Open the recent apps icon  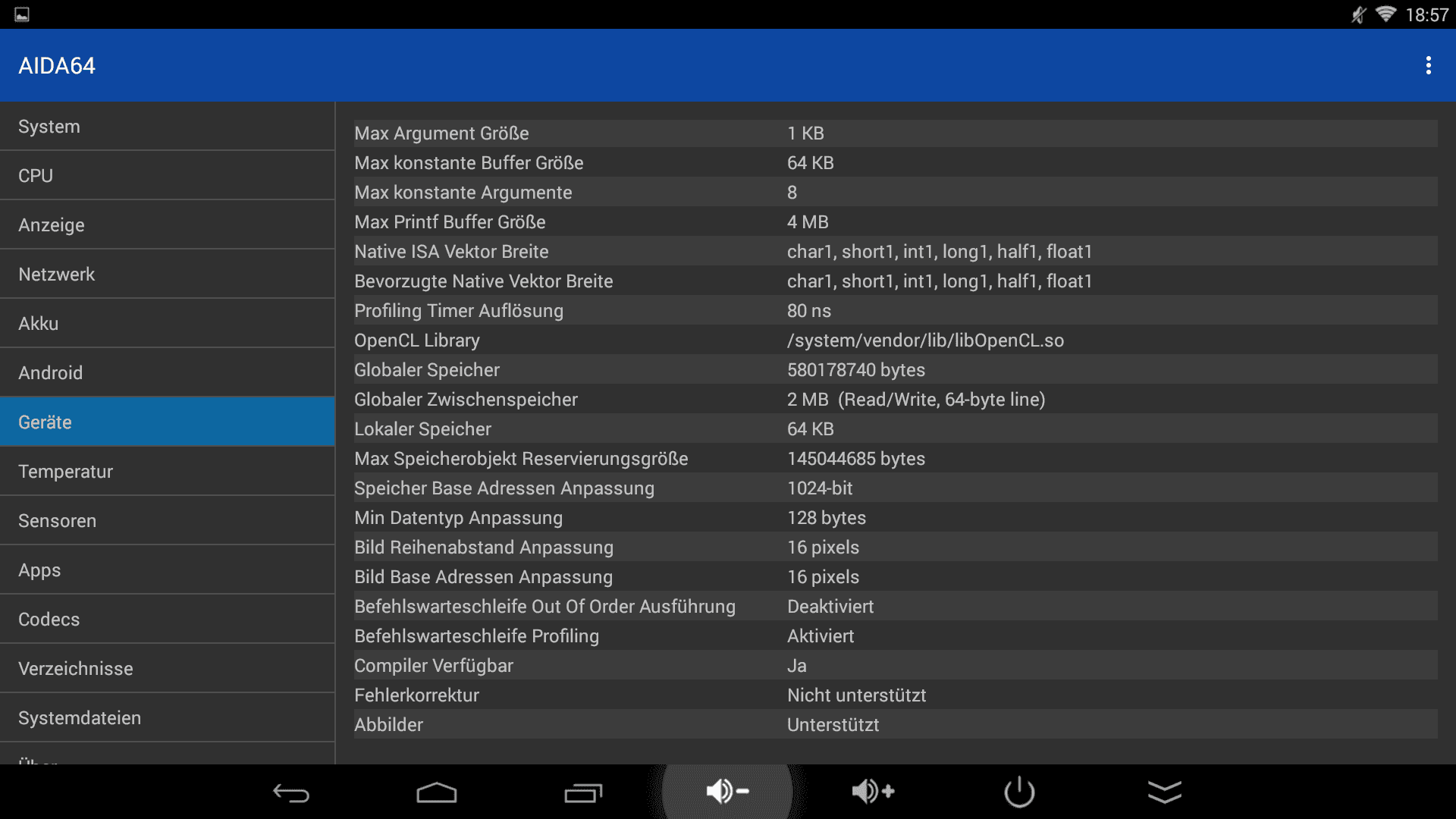(582, 792)
